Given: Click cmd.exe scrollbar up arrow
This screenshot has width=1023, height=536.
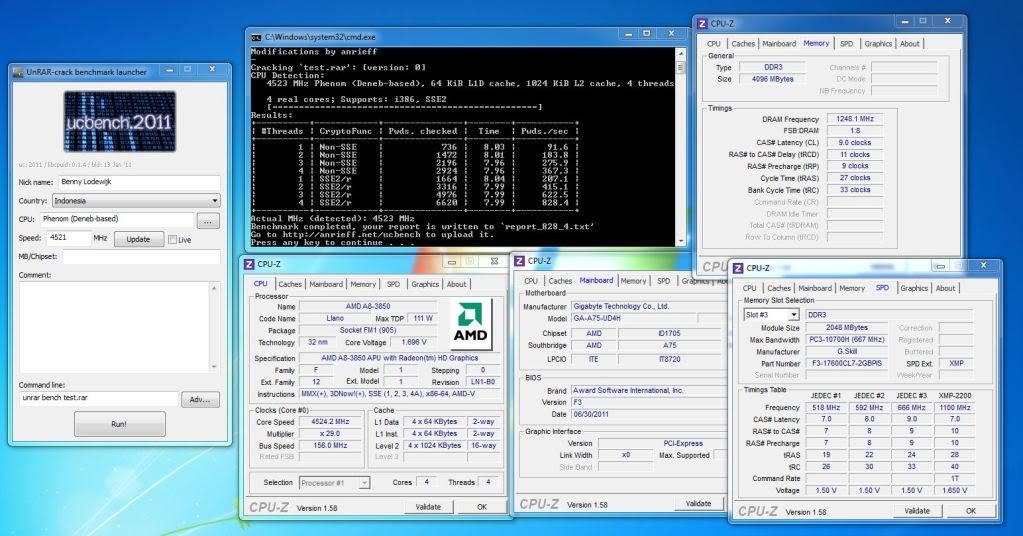Looking at the screenshot, I should tap(680, 54).
